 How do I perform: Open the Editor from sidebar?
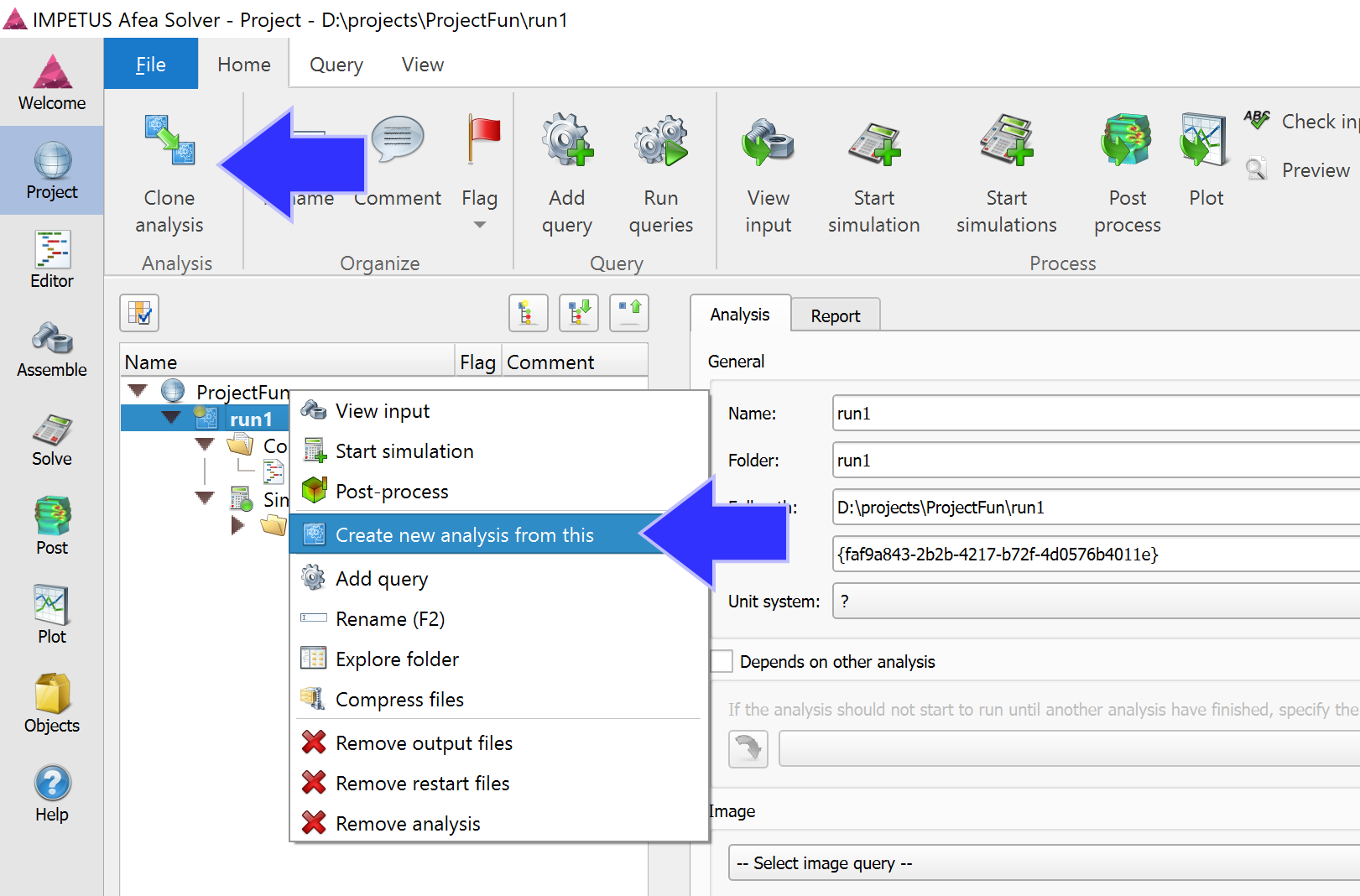coord(52,260)
